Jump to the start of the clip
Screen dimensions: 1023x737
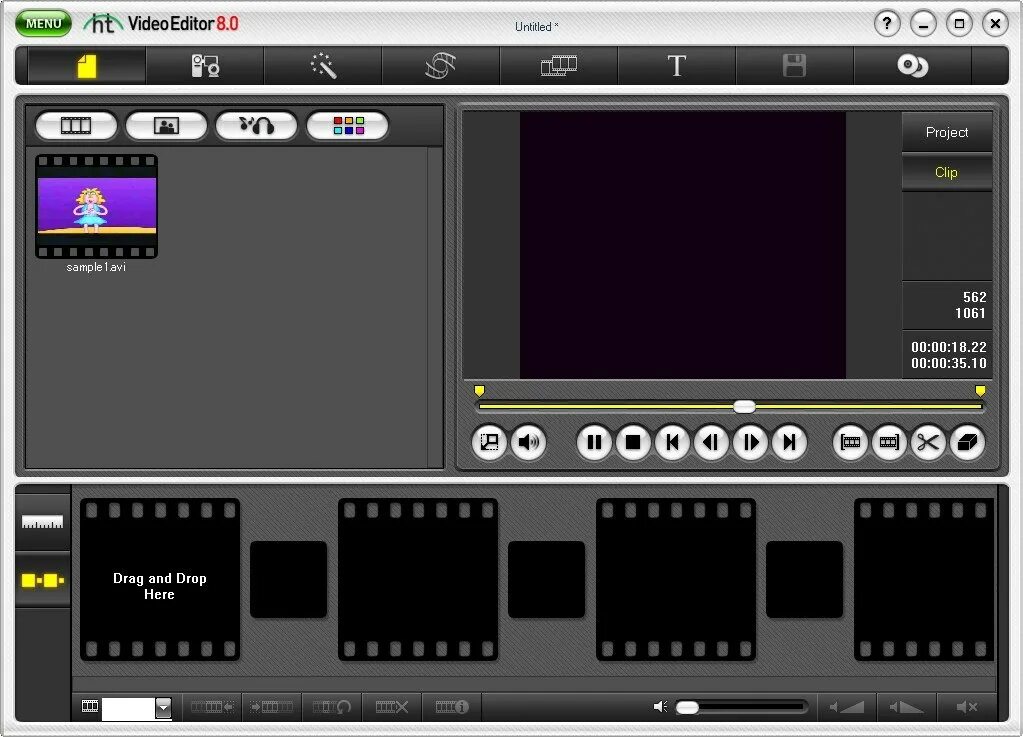[x=672, y=442]
